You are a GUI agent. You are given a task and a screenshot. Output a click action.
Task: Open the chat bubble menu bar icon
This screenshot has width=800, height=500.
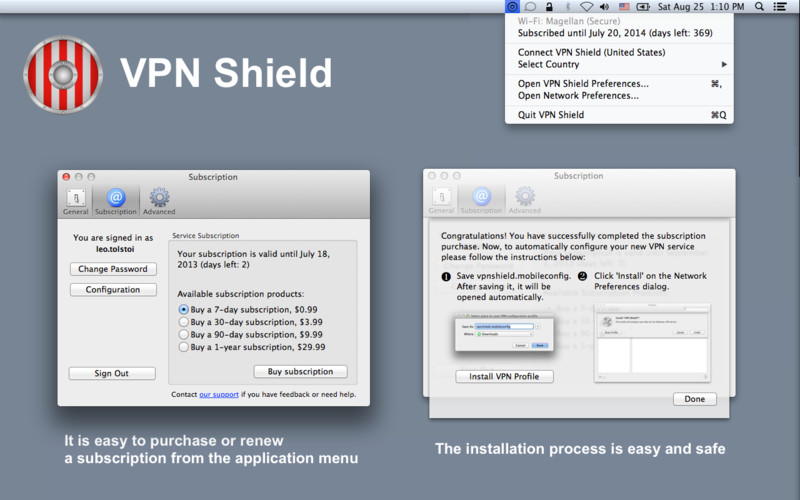click(531, 7)
